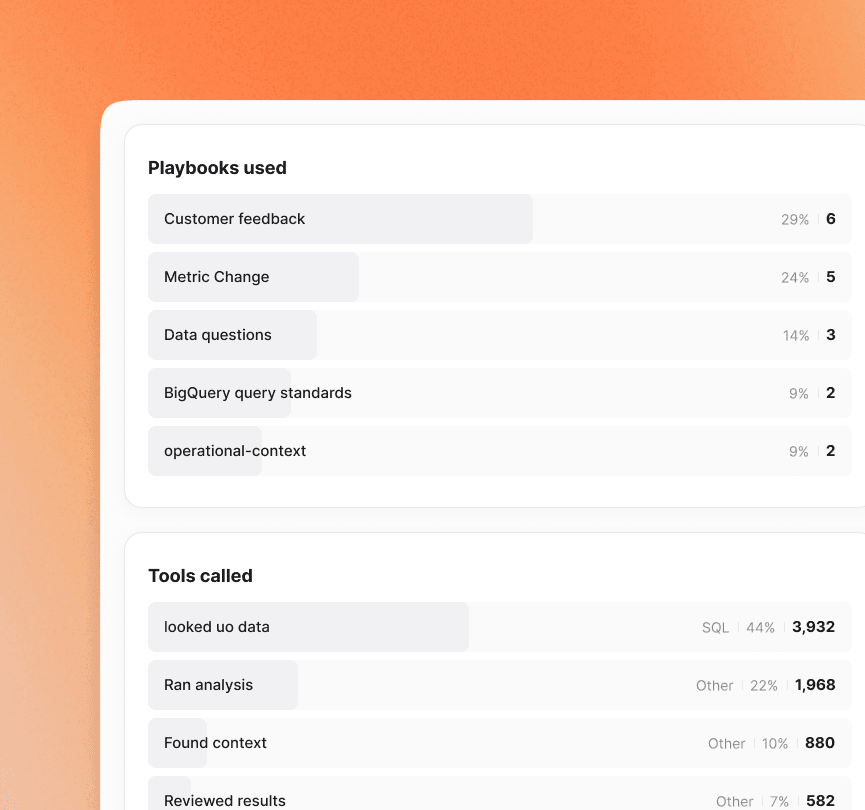Click the 29% value for Customer feedback
The width and height of the screenshot is (865, 810).
click(795, 220)
